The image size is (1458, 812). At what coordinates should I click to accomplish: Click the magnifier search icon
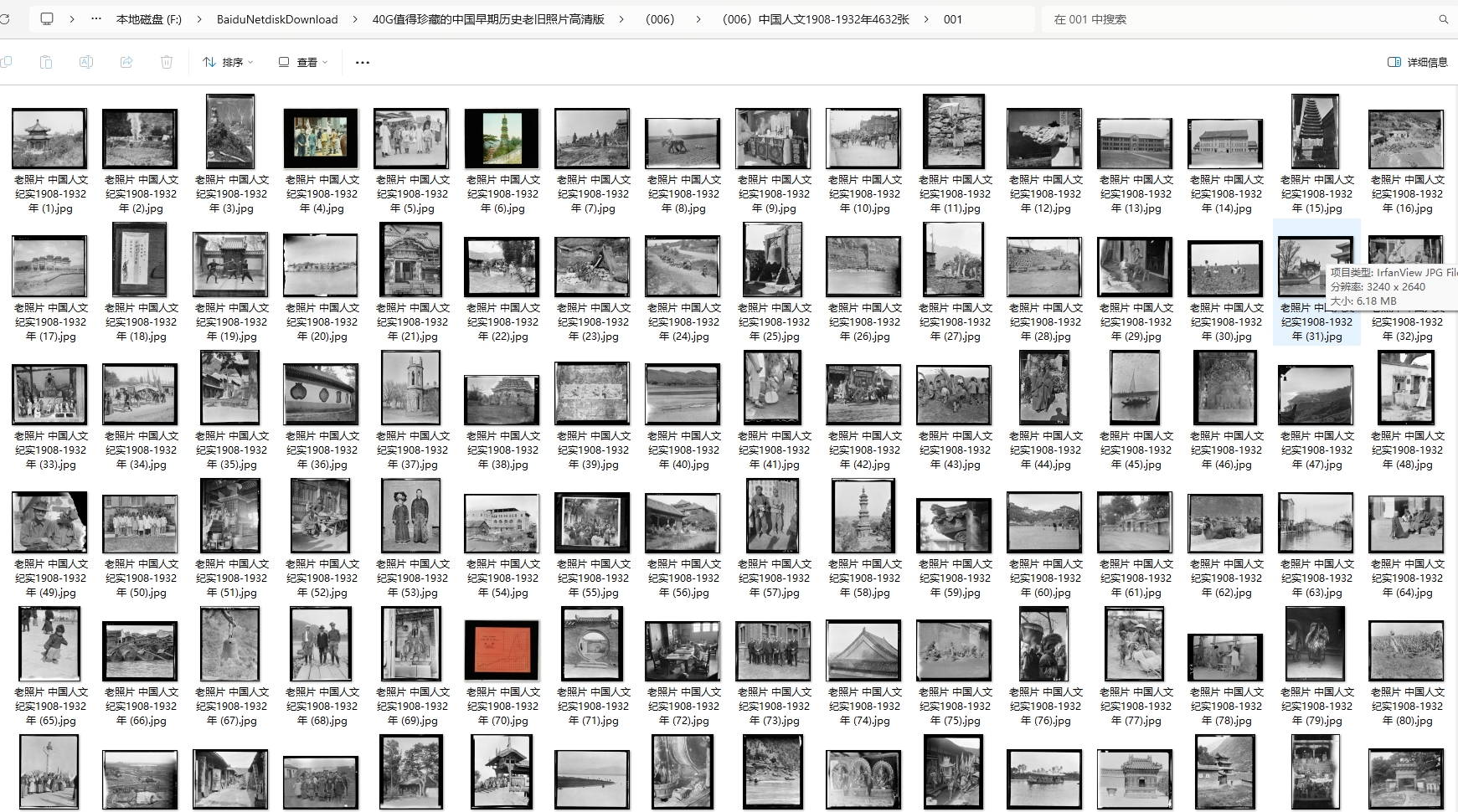[x=1443, y=19]
